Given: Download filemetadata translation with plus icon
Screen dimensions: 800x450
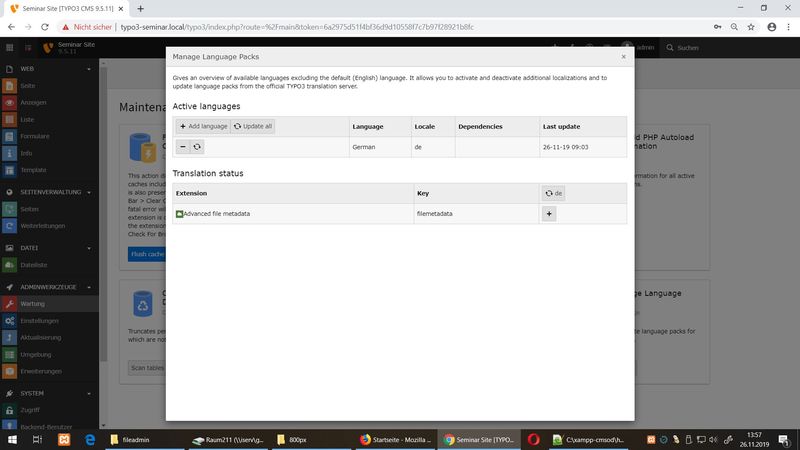Looking at the screenshot, I should 549,214.
